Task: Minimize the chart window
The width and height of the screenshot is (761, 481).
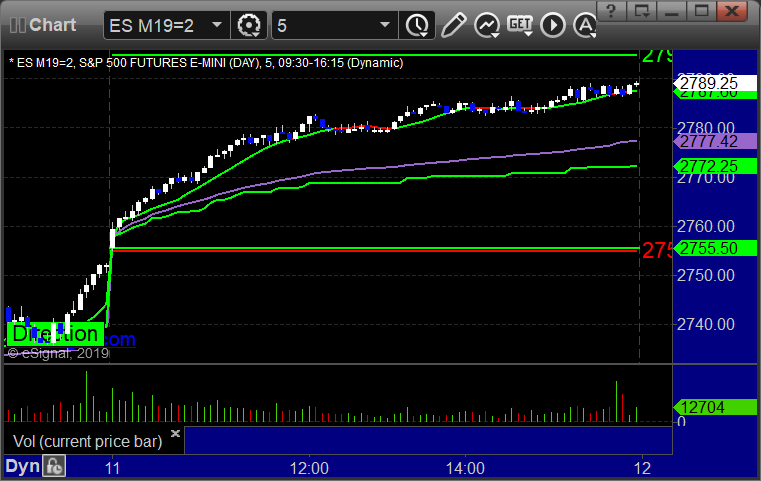Action: 672,11
